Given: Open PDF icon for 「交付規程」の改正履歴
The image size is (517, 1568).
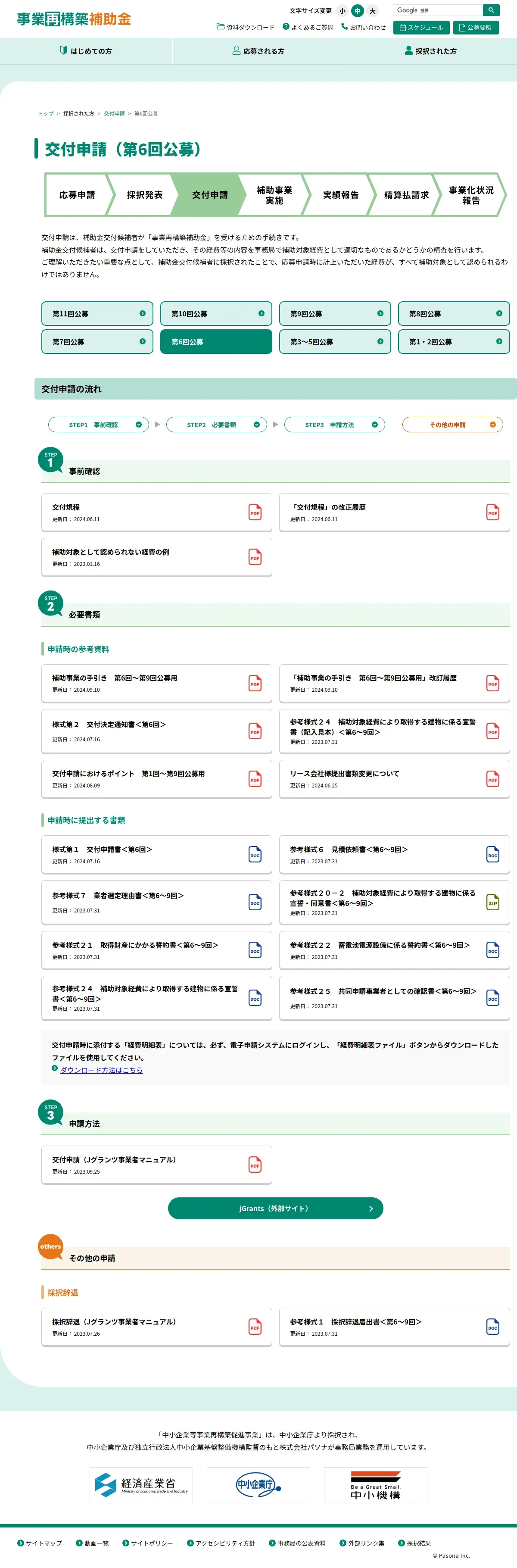Looking at the screenshot, I should [493, 512].
